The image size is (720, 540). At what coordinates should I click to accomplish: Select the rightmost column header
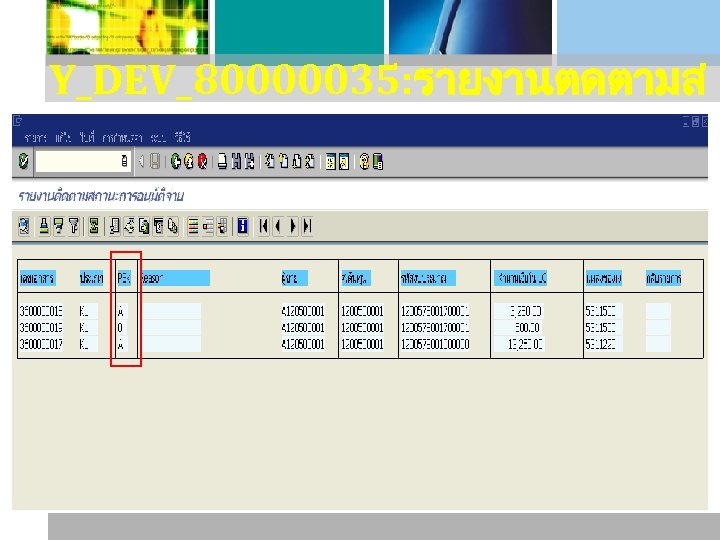pos(664,278)
